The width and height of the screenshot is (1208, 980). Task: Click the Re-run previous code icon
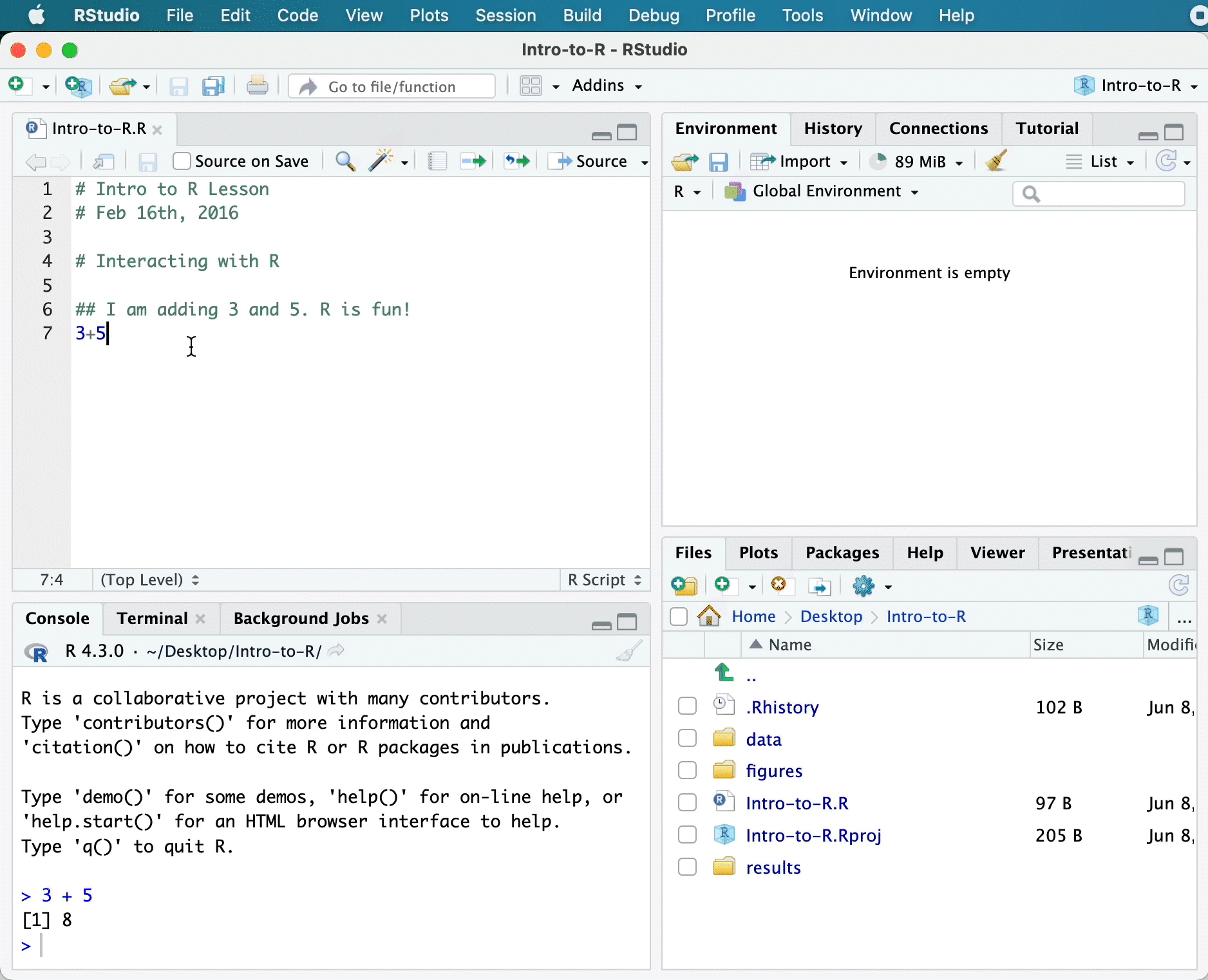[516, 161]
